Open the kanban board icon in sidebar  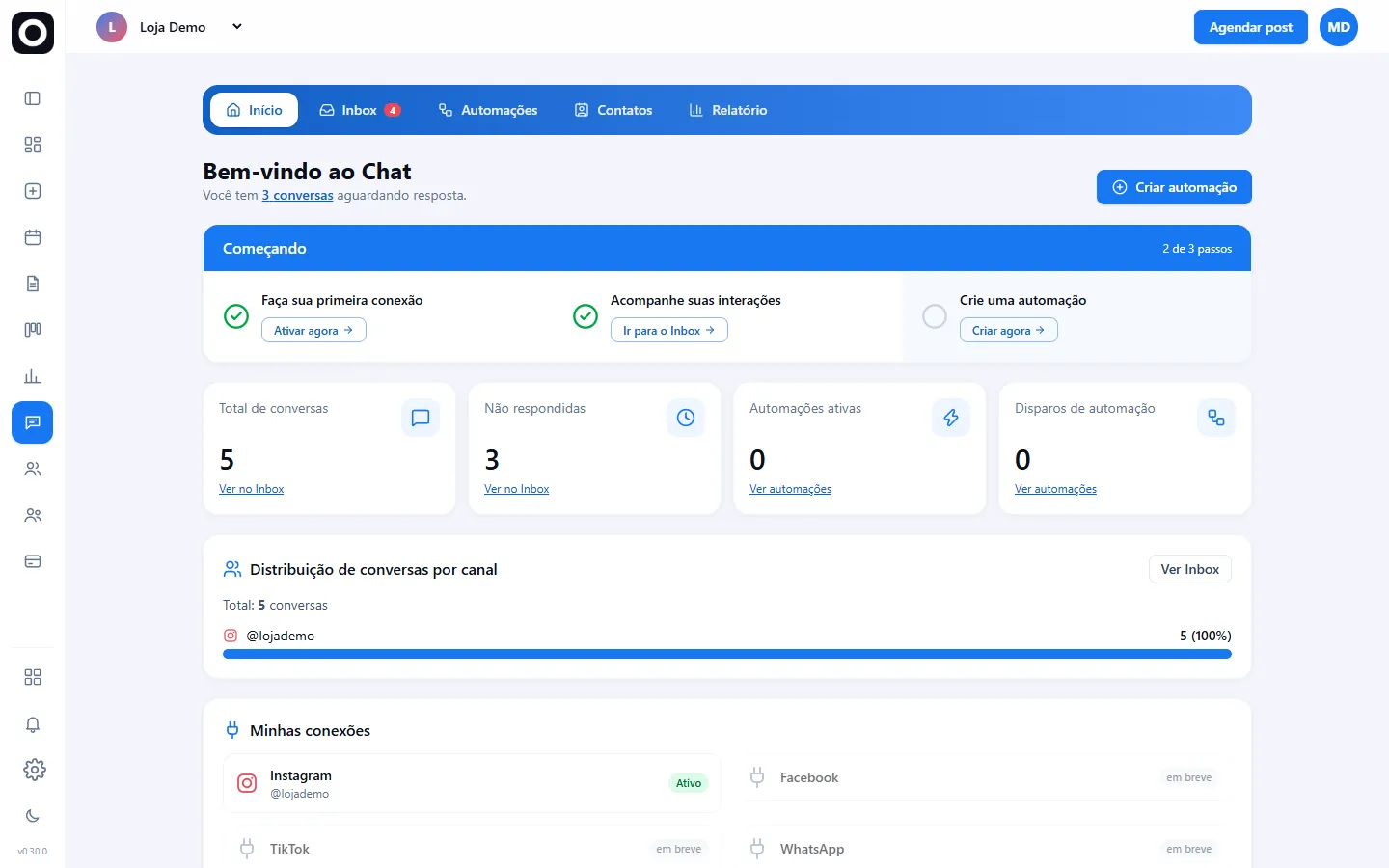(x=33, y=330)
